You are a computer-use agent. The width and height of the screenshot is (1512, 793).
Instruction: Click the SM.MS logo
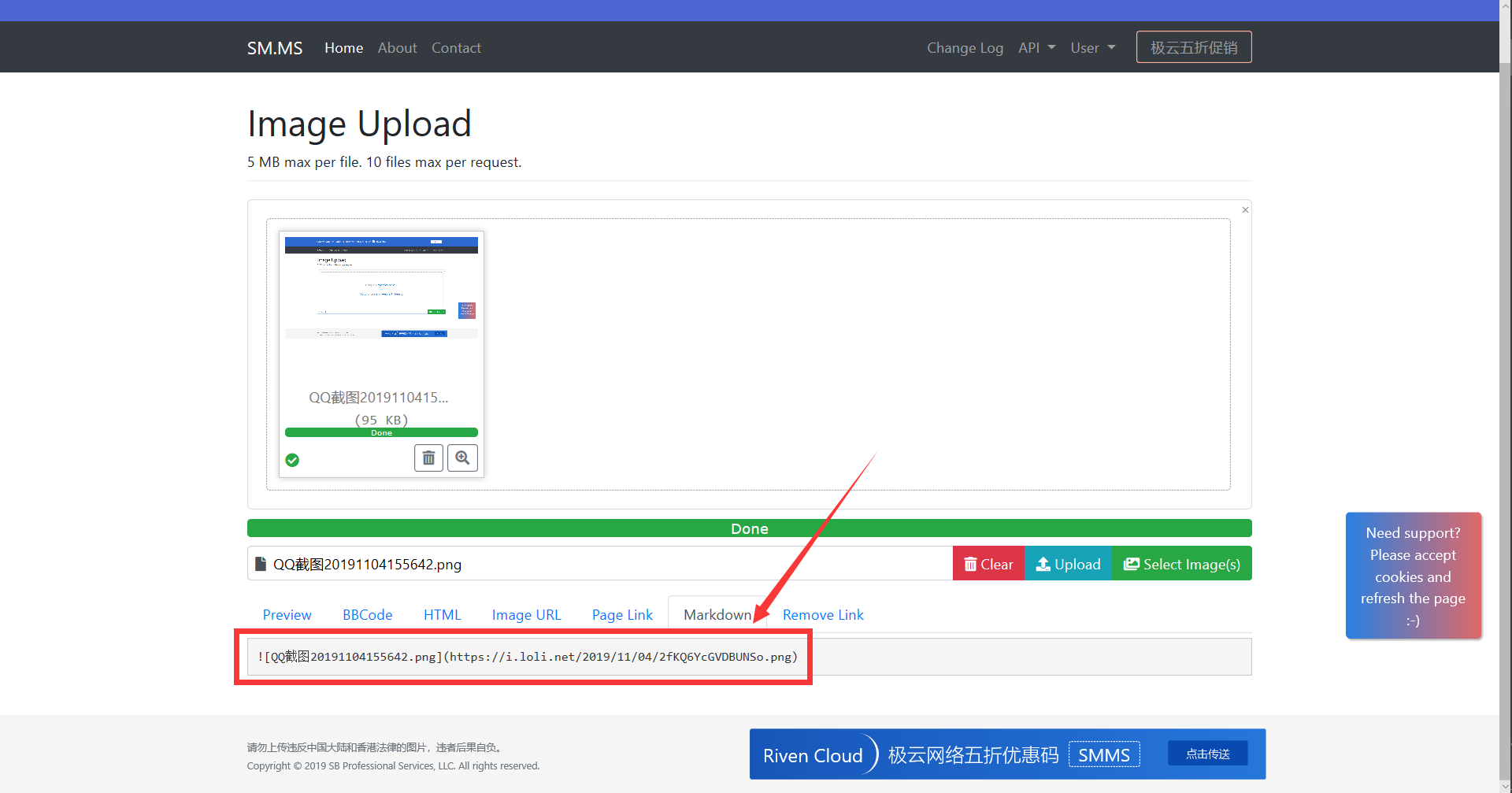(x=274, y=47)
